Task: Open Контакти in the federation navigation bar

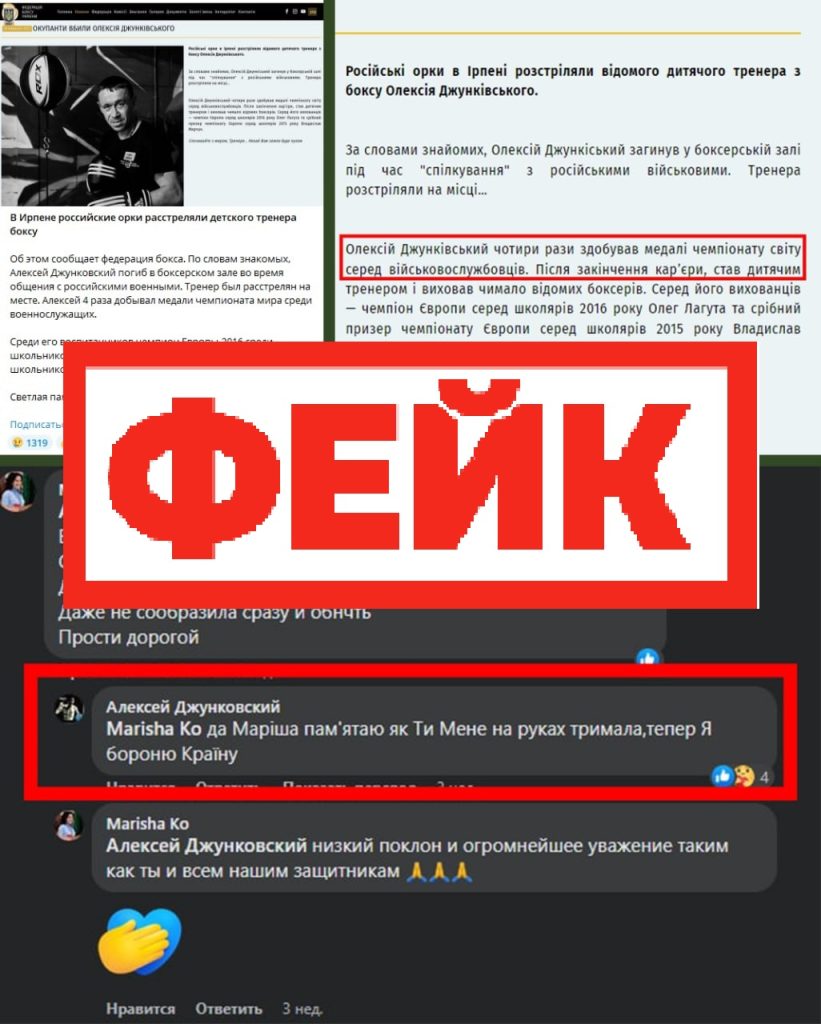Action: (246, 12)
